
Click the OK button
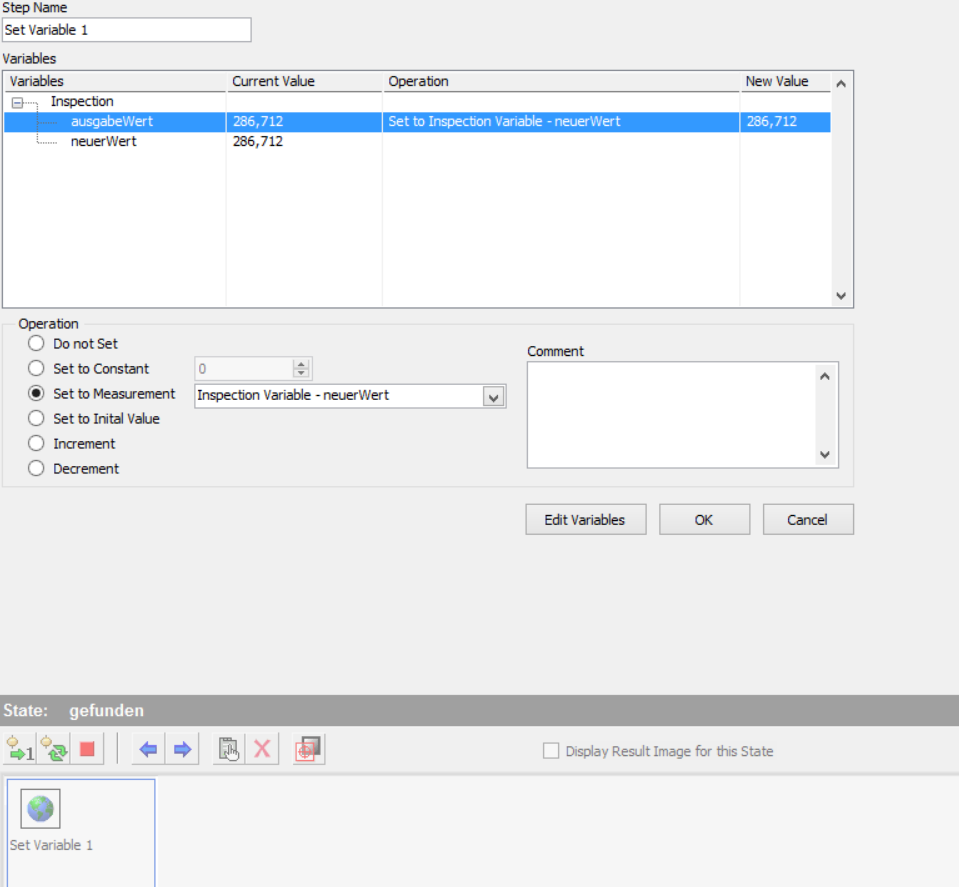point(704,519)
